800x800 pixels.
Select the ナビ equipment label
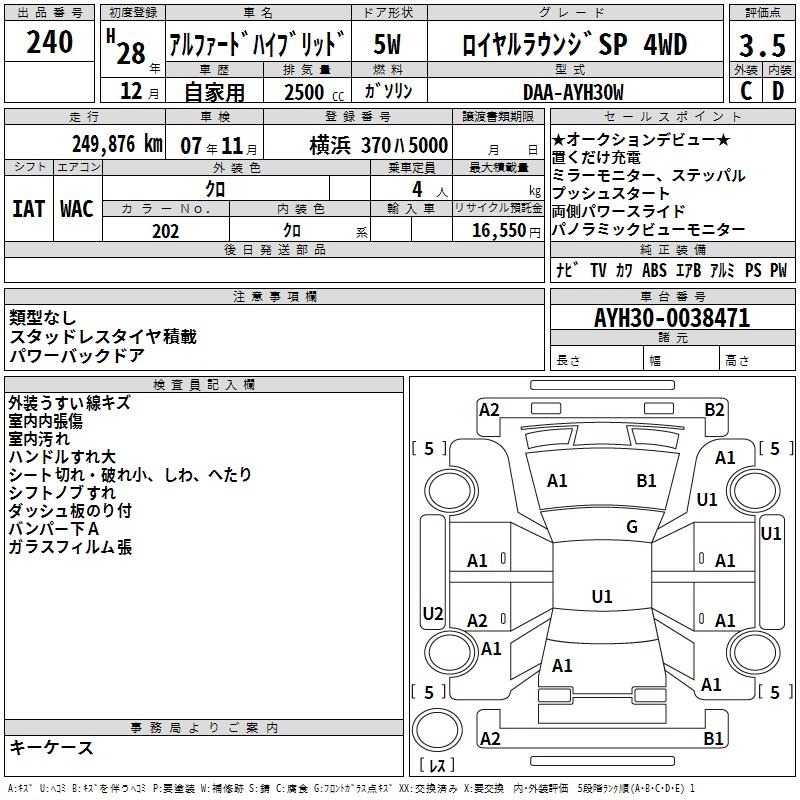coord(567,270)
